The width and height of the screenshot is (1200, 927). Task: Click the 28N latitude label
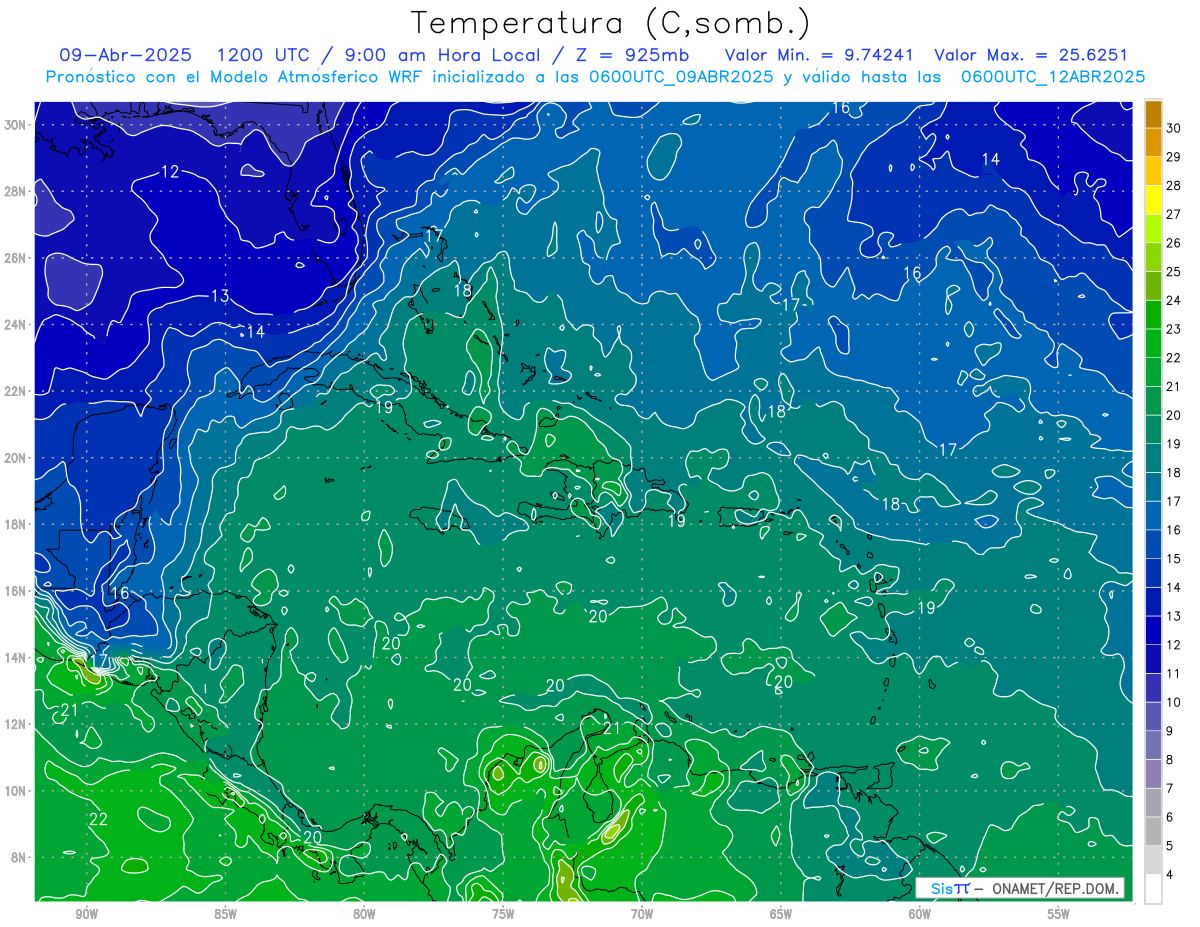pos(15,191)
